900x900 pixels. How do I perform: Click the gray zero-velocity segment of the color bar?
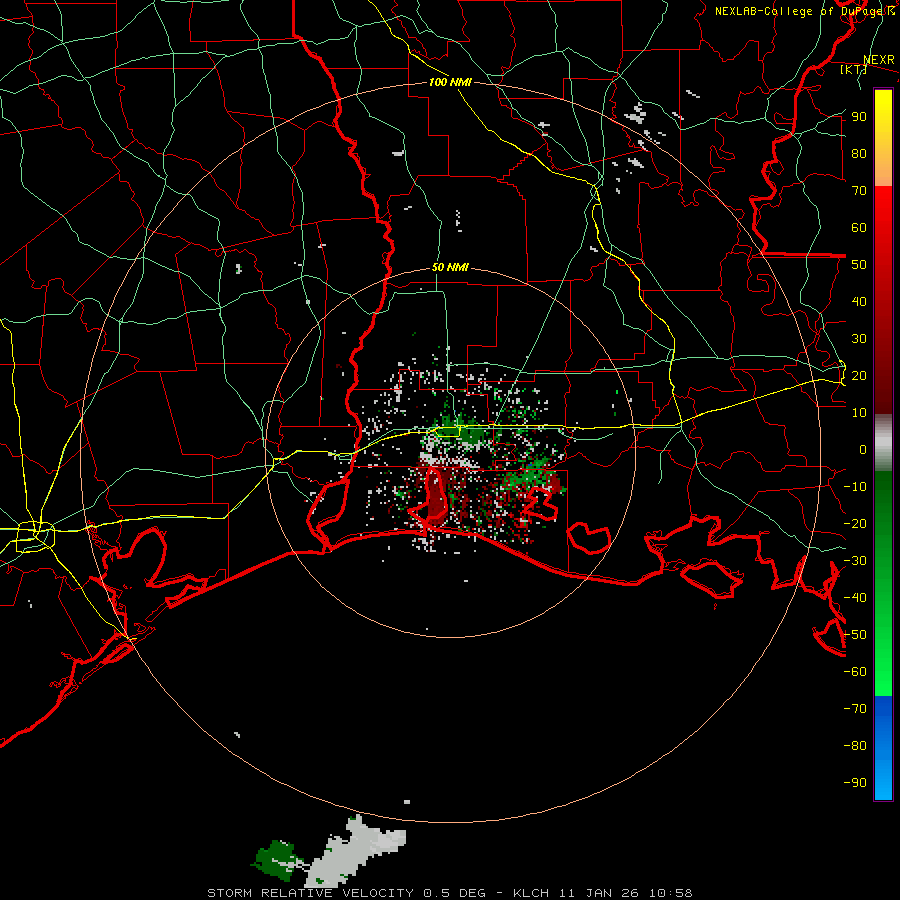point(883,443)
